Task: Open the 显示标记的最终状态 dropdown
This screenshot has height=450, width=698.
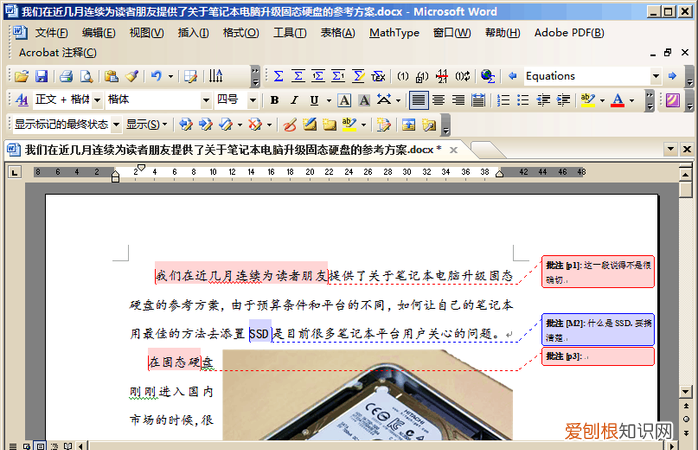Action: 116,125
